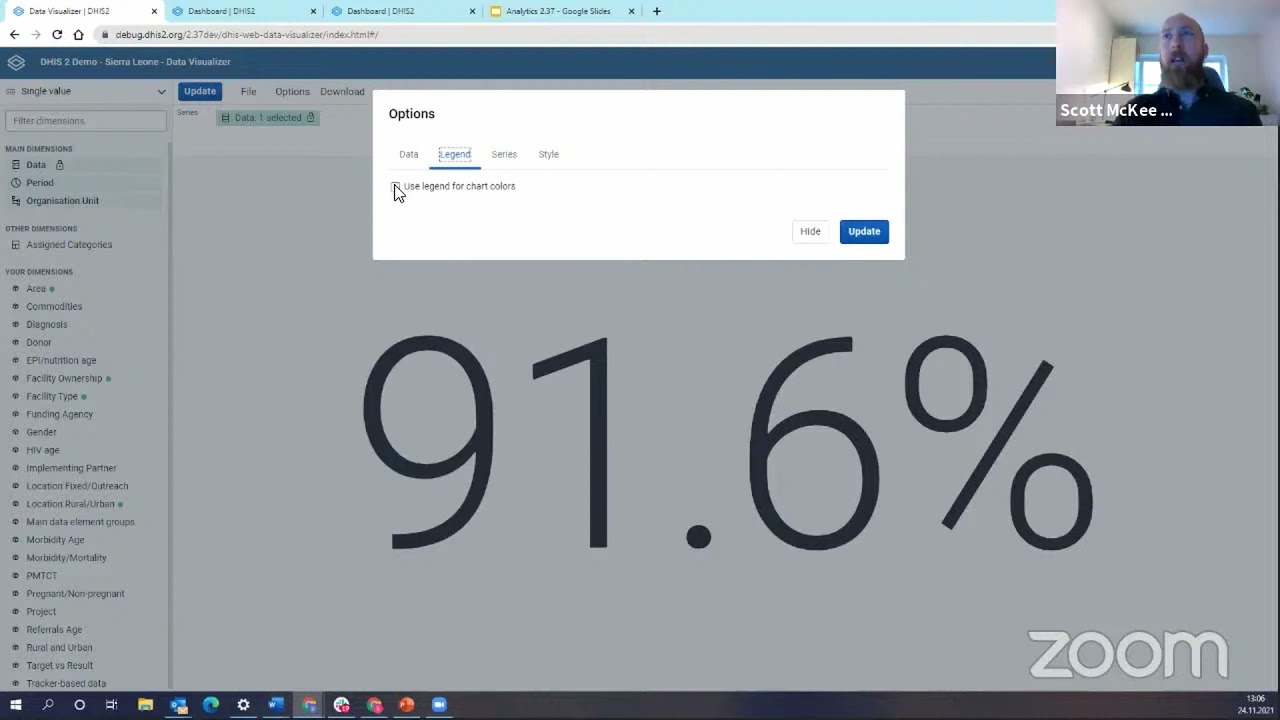Click the Location Fixed/Outreach dimension
This screenshot has width=1280, height=720.
[x=77, y=486]
